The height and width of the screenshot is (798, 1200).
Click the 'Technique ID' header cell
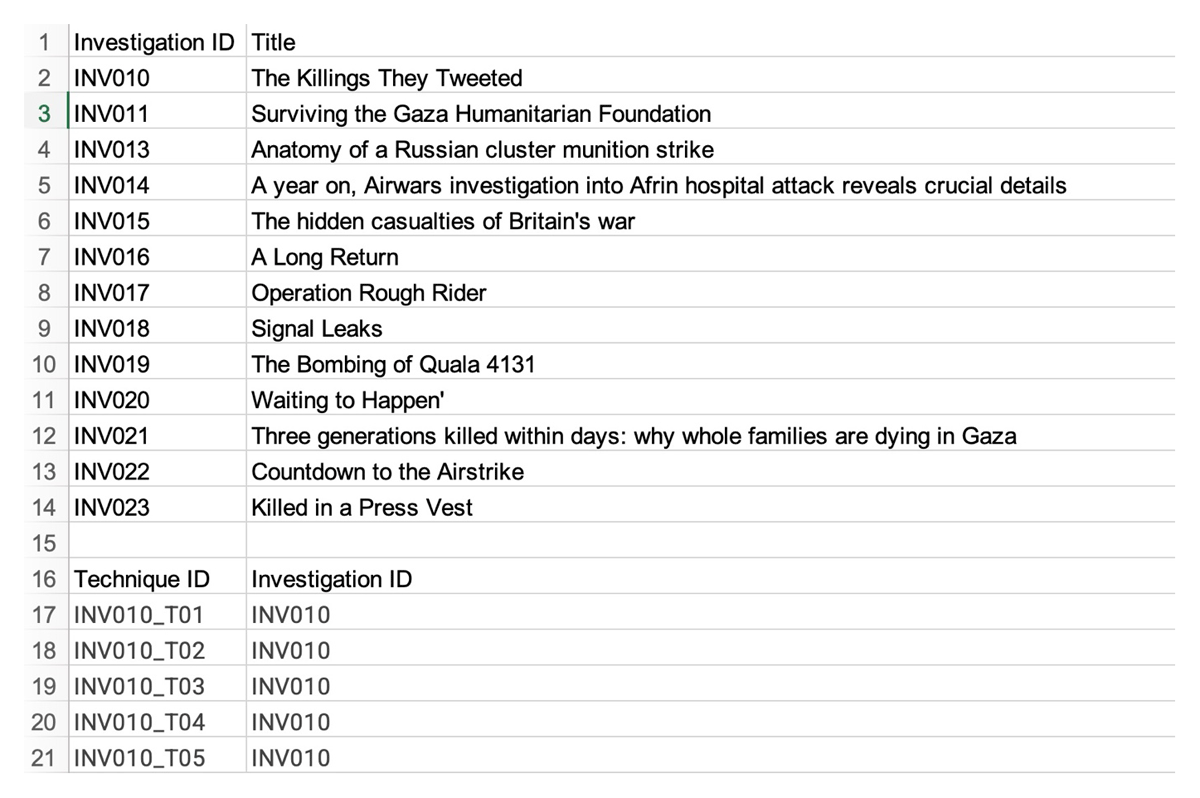(x=157, y=579)
